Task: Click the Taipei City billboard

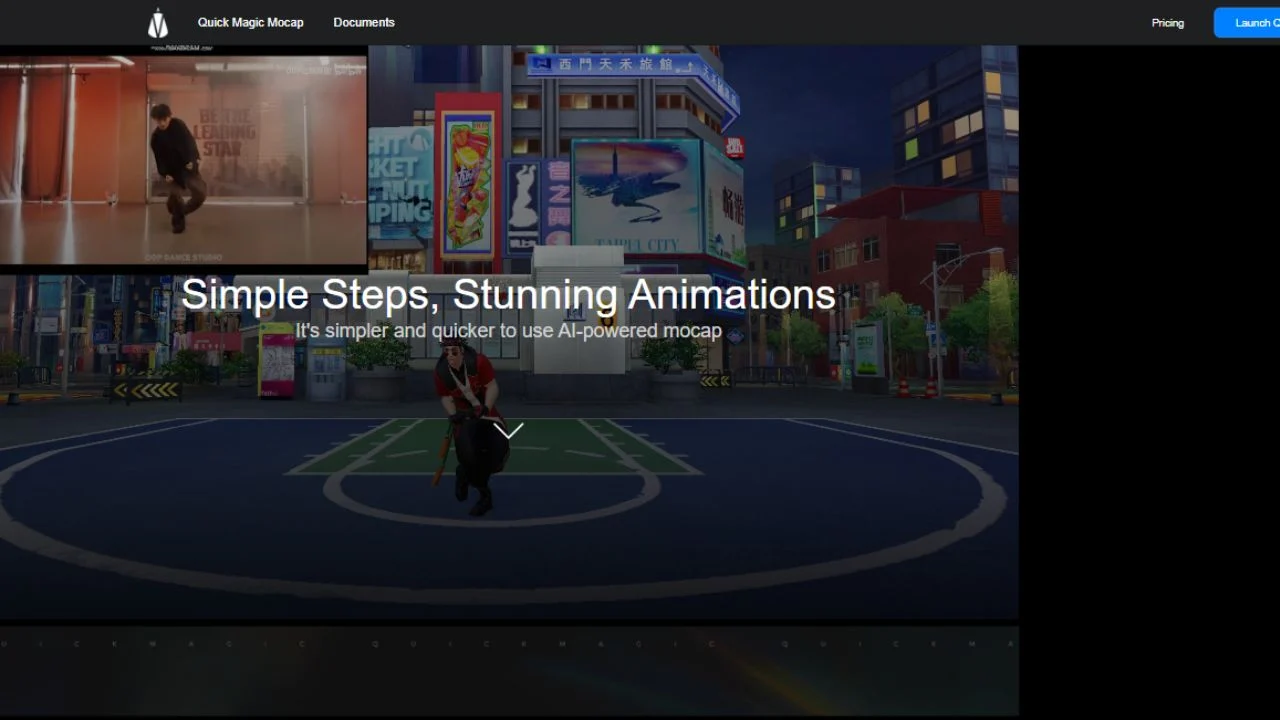Action: (636, 197)
